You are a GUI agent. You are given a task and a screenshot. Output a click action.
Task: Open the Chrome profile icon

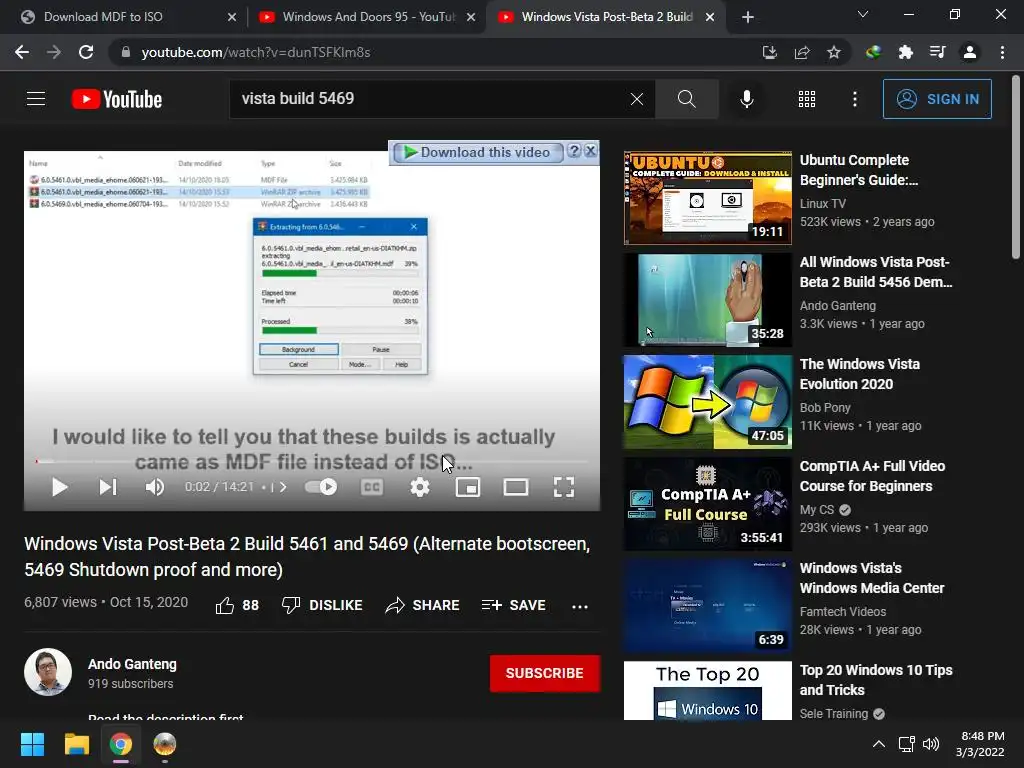970,52
